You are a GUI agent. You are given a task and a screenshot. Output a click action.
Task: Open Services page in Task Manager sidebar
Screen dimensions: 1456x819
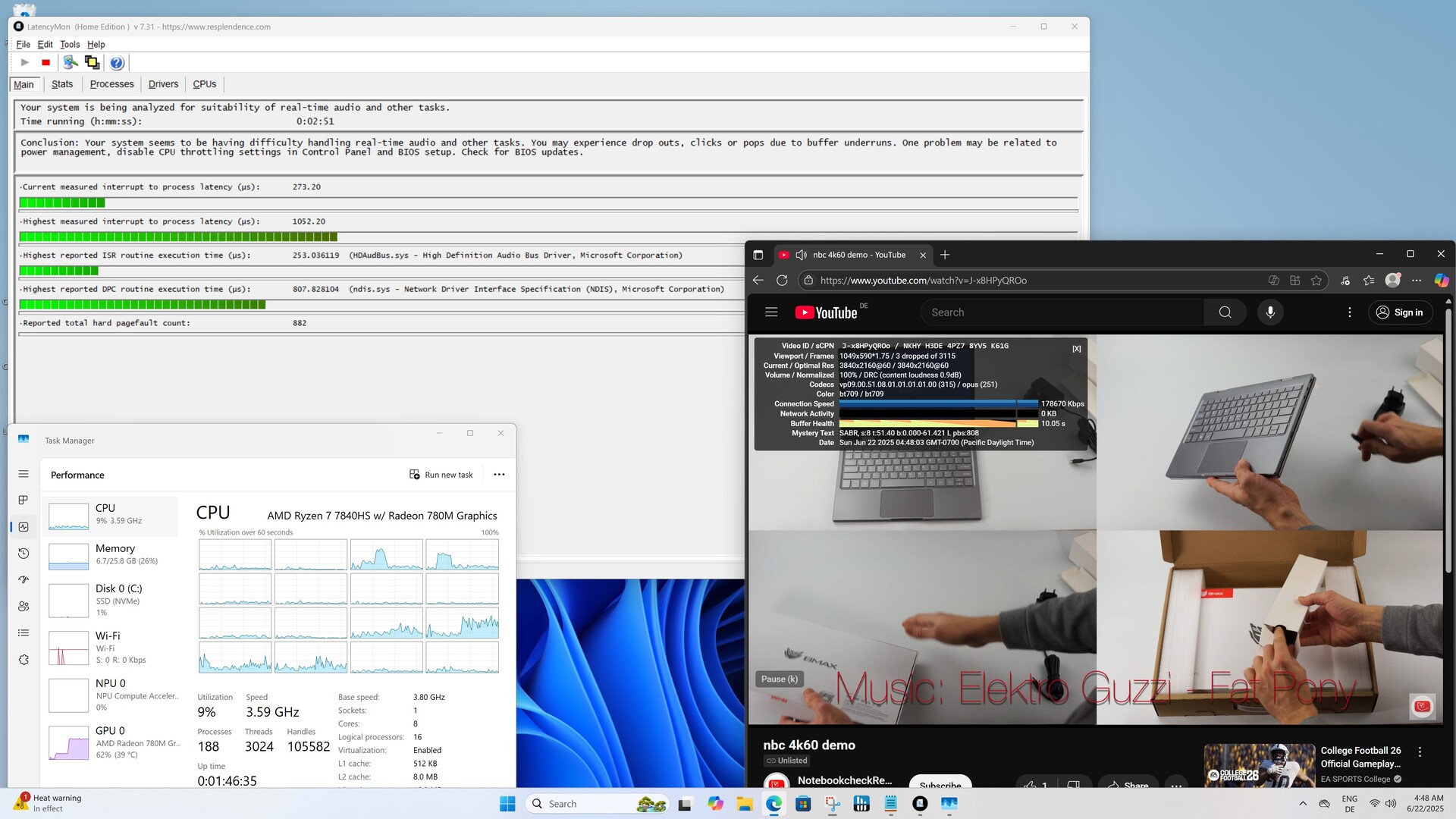(x=24, y=660)
